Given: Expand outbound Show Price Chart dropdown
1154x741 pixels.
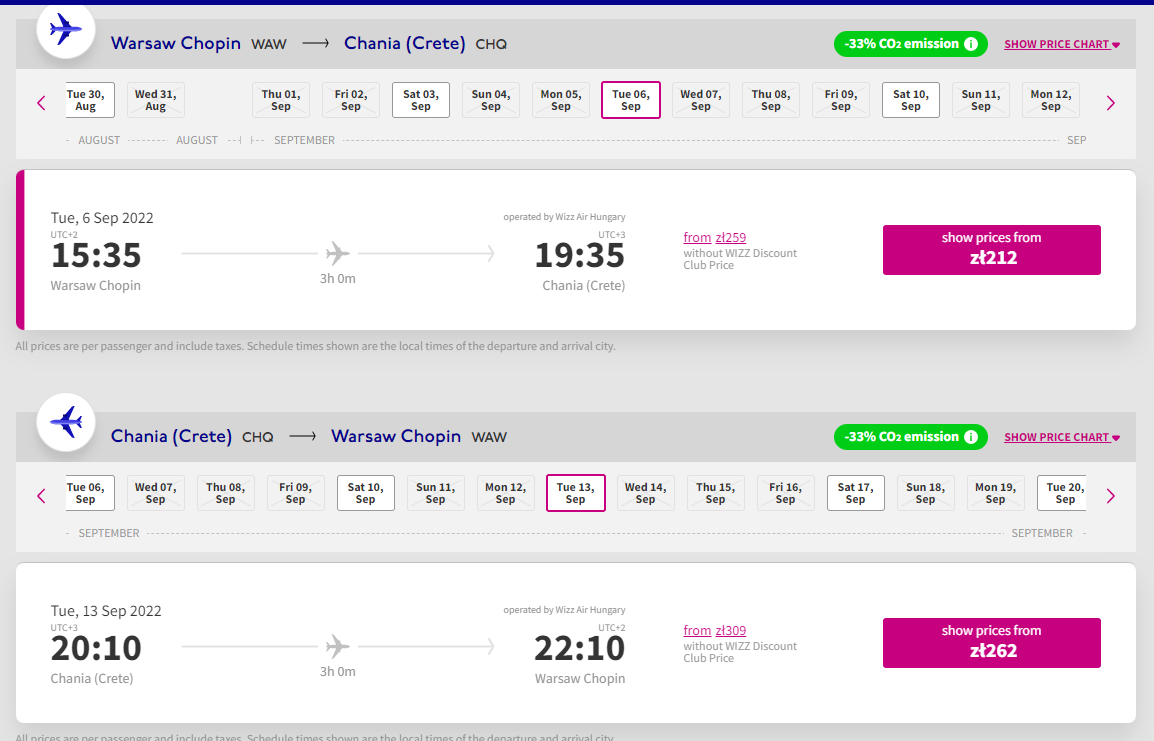Looking at the screenshot, I should tap(1062, 44).
